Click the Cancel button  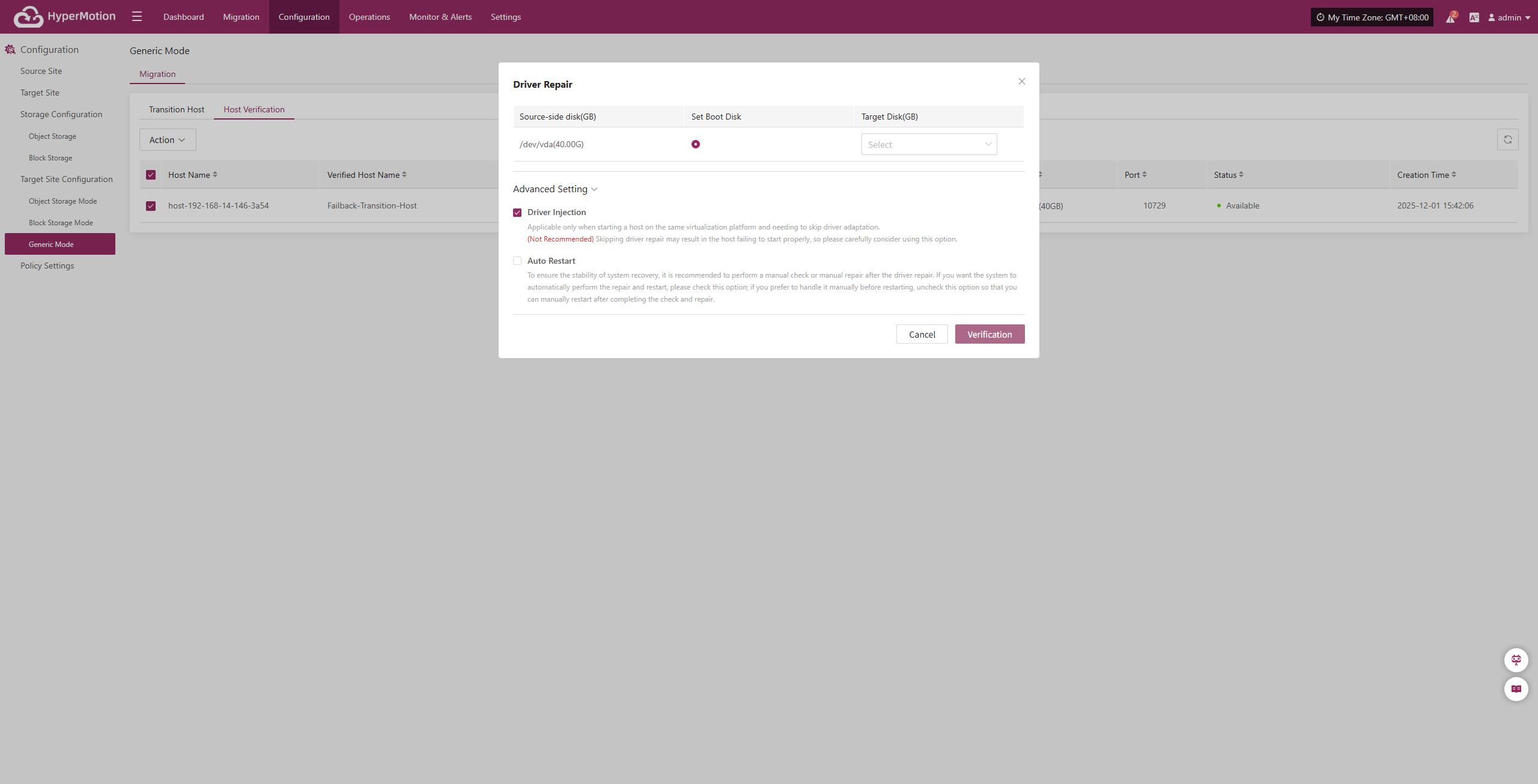[x=922, y=334]
